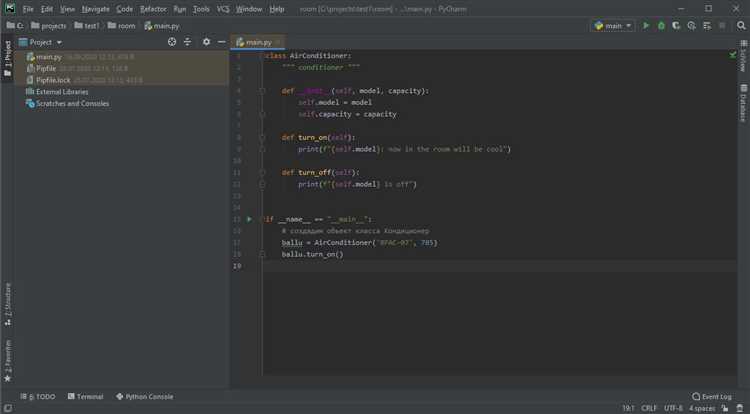Open Search Everywhere magnifier icon
750x414 pixels.
click(741, 26)
